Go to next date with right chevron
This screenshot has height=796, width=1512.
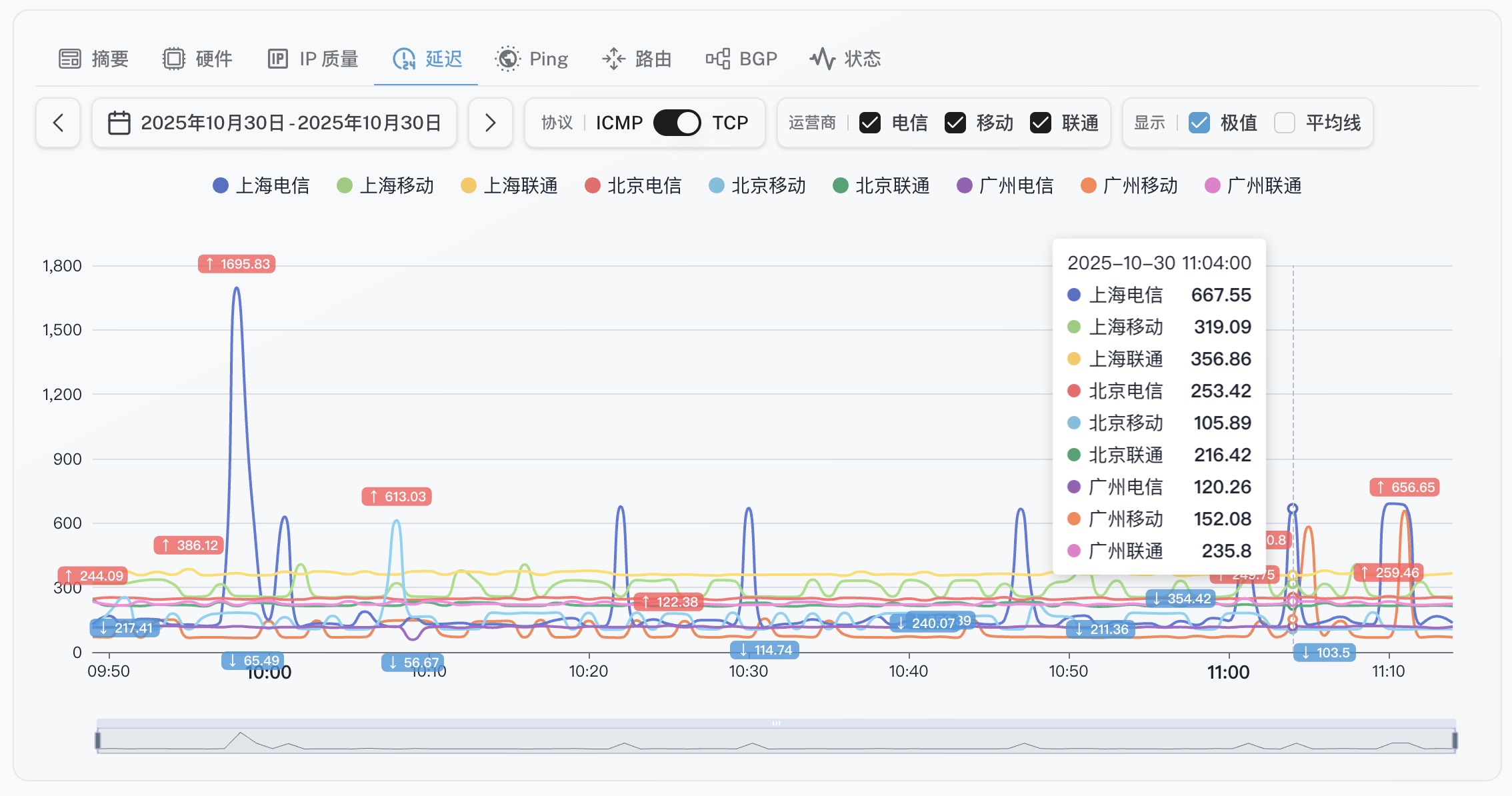(490, 123)
